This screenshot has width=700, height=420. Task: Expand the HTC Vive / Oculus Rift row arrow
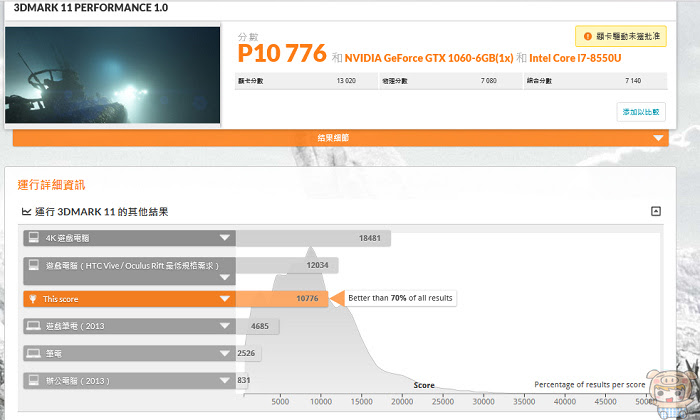(x=225, y=277)
